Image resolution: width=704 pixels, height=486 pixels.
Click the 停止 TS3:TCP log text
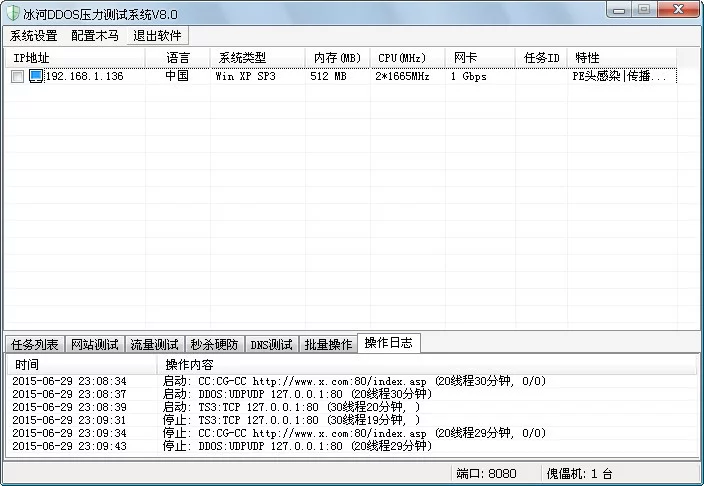291,420
